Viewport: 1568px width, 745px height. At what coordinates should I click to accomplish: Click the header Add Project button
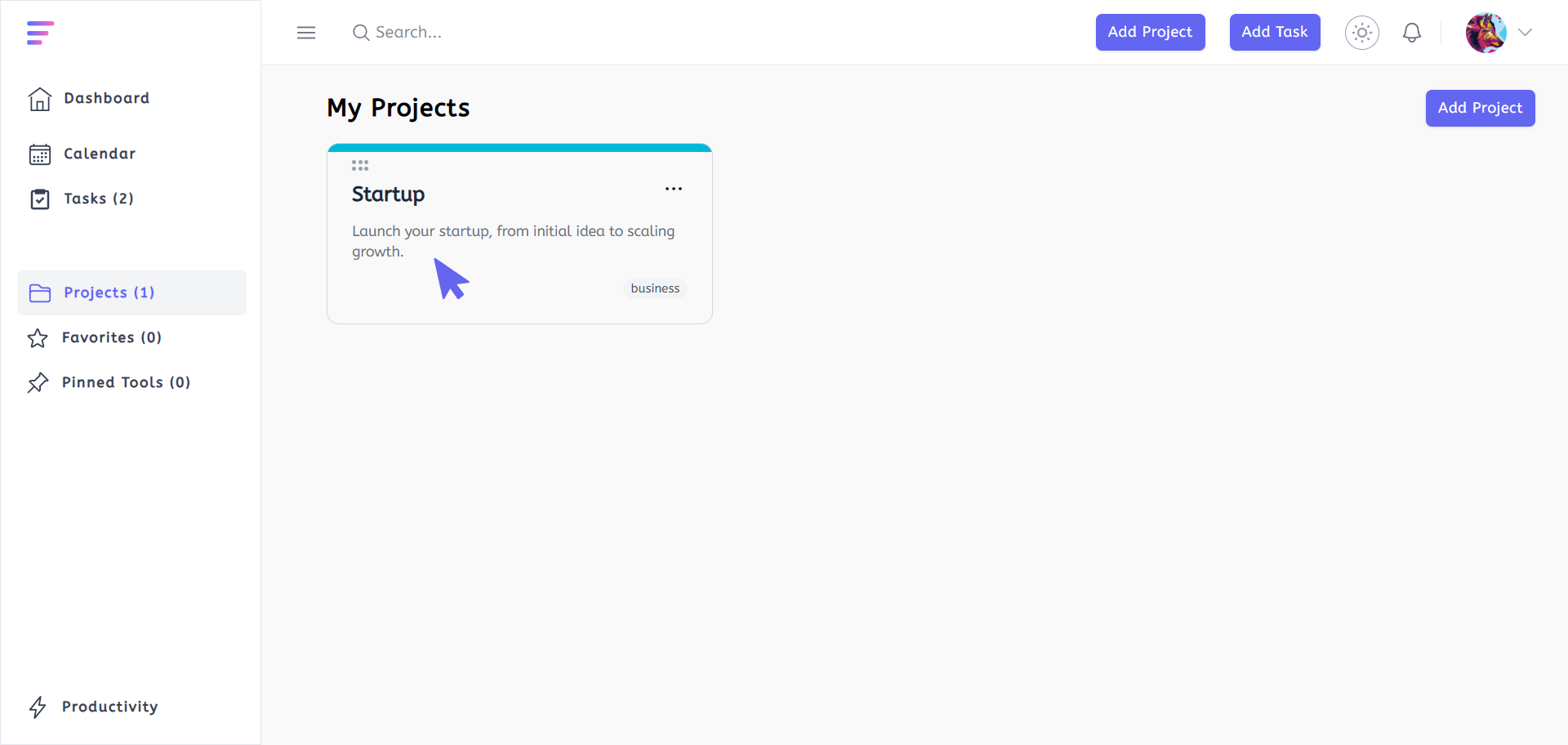point(1150,32)
